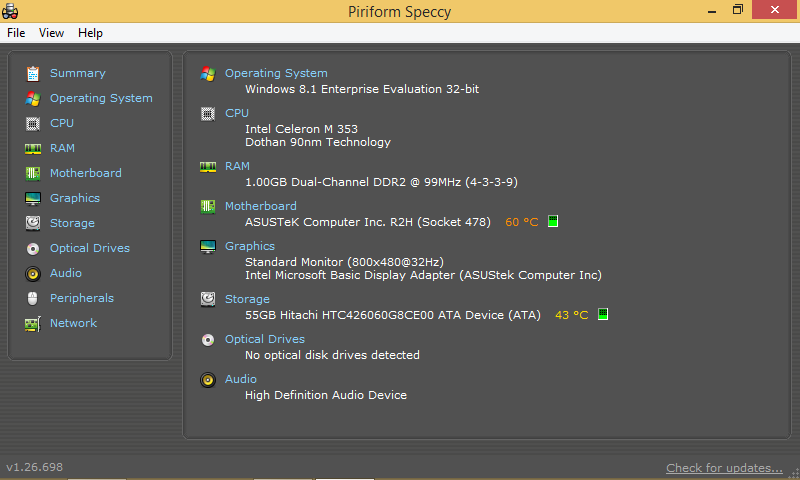Click the RAM heading link in summary
This screenshot has height=480, width=800.
[237, 166]
